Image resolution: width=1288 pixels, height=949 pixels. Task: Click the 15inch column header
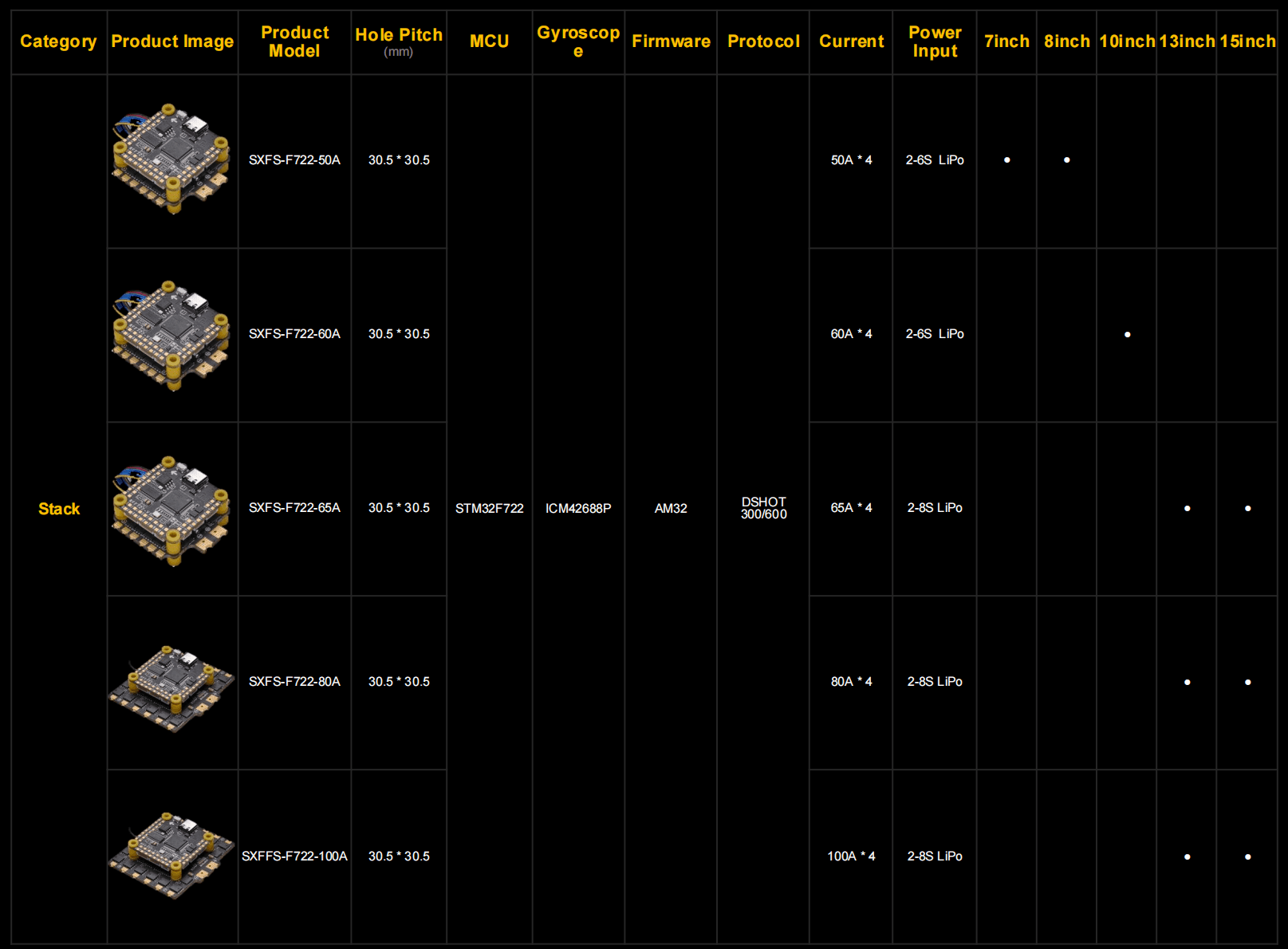1247,41
